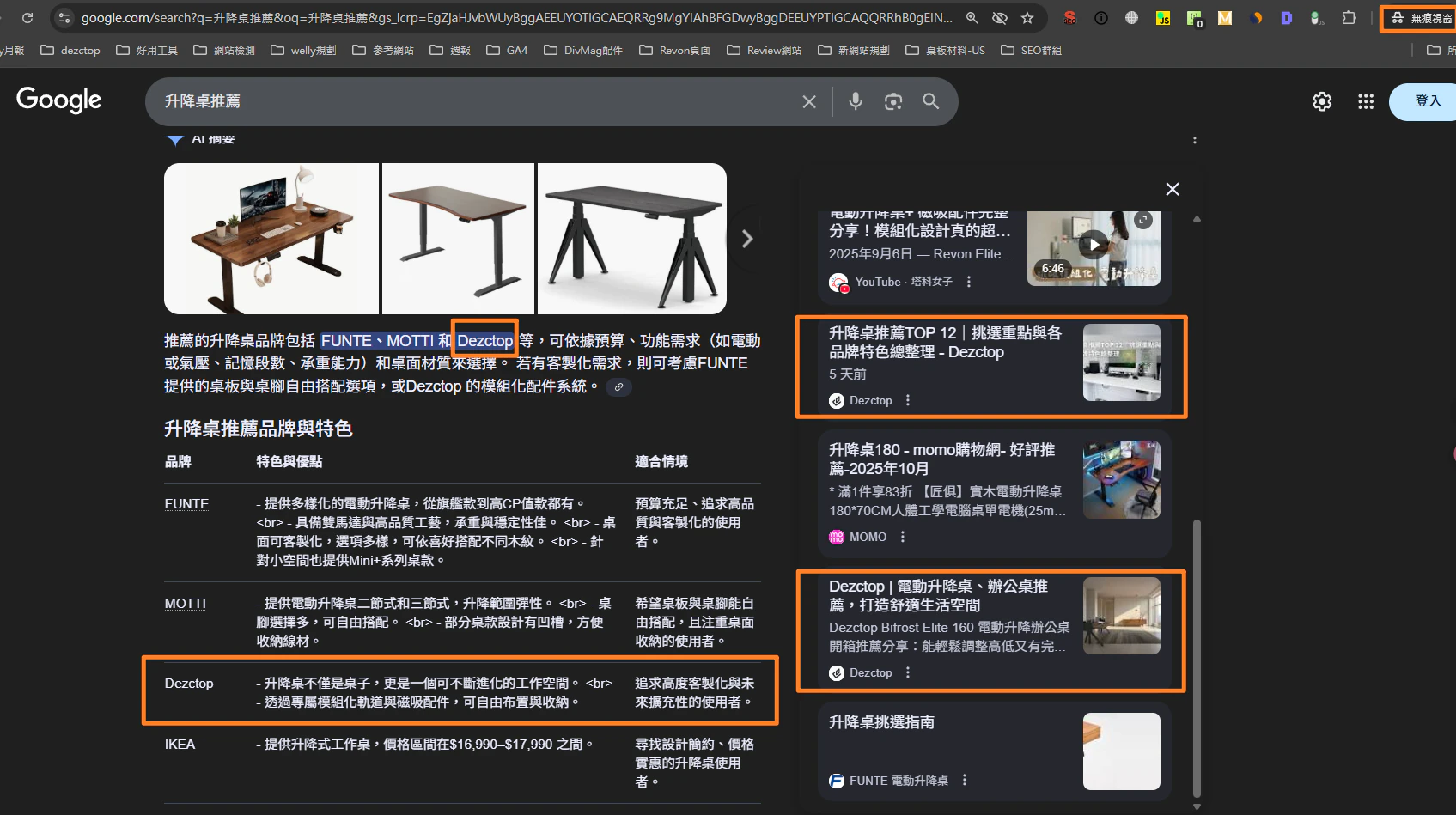This screenshot has width=1456, height=815.
Task: Open the SEO群組 bookmarks folder
Action: [x=1032, y=50]
